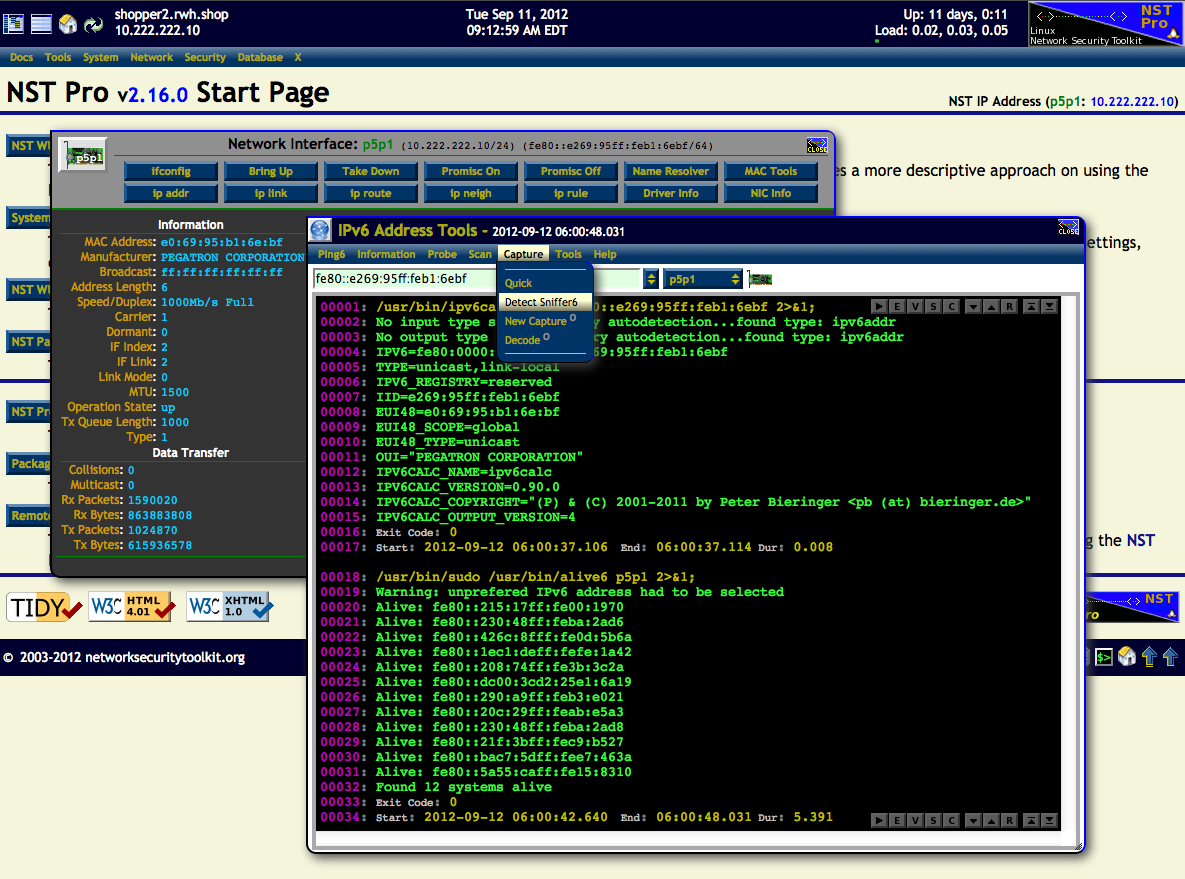Screen dimensions: 1185x879
Task: Open the Probe menu in IPv6 Address Tools
Action: tap(442, 255)
